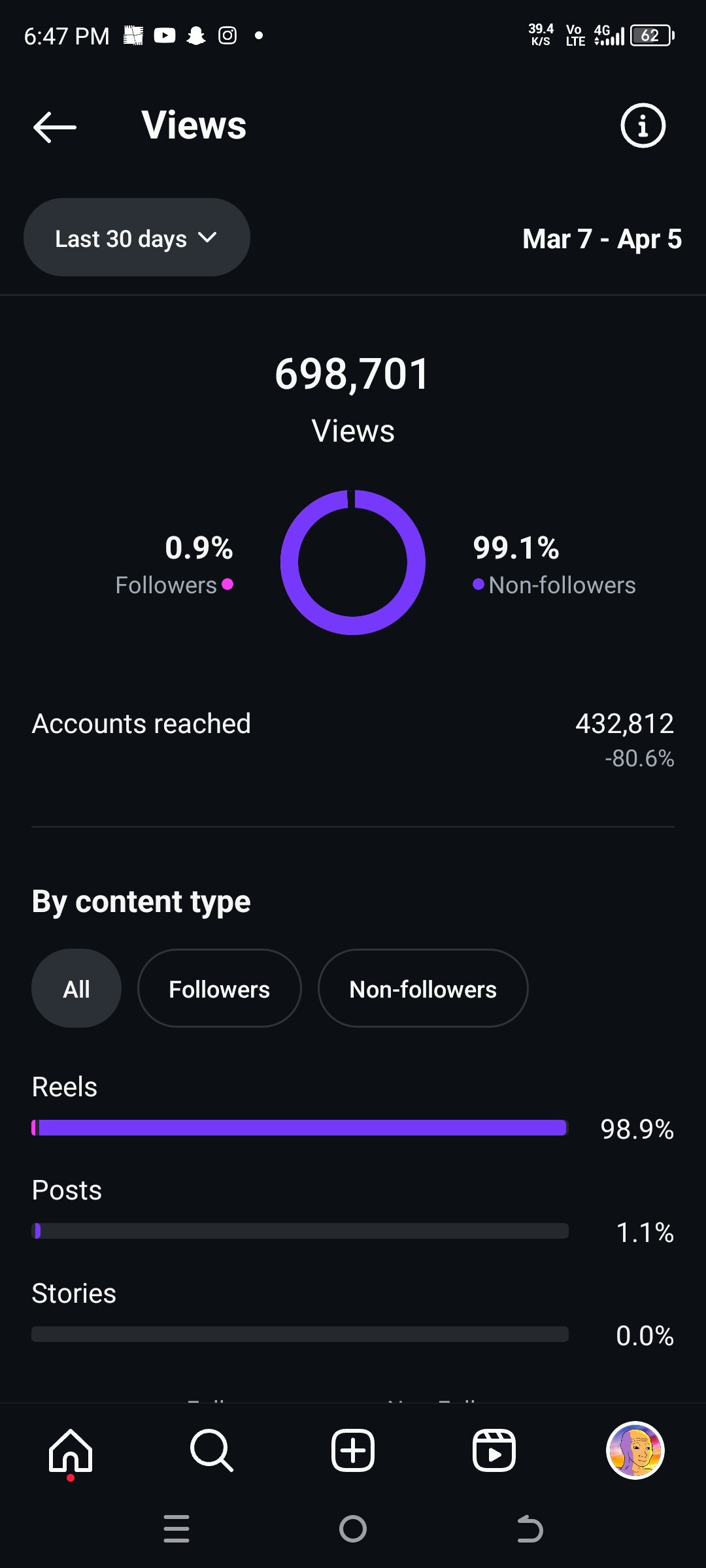Viewport: 706px width, 1568px height.
Task: Open the info icon next to Views
Action: coord(643,125)
